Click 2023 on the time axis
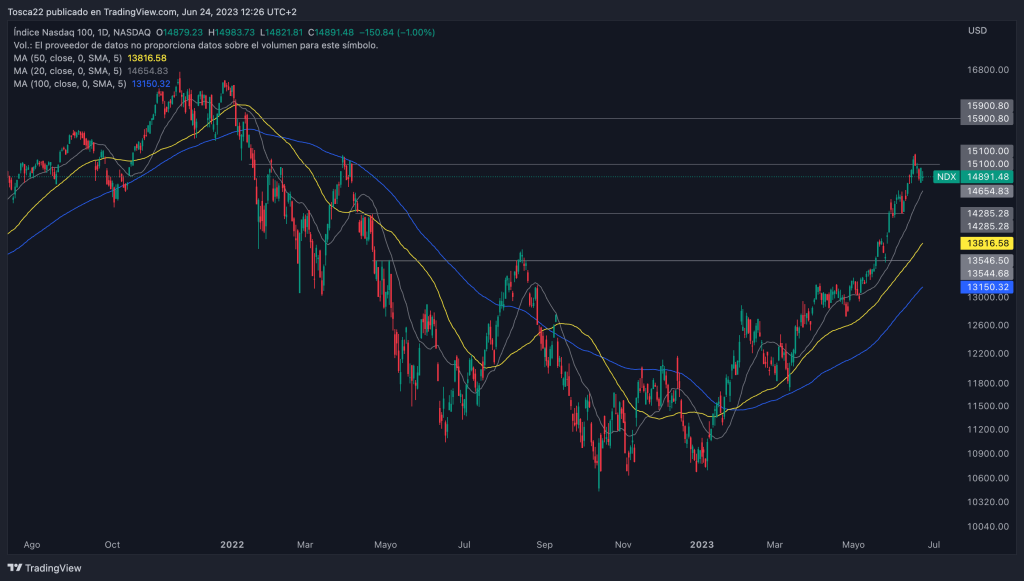 click(702, 545)
